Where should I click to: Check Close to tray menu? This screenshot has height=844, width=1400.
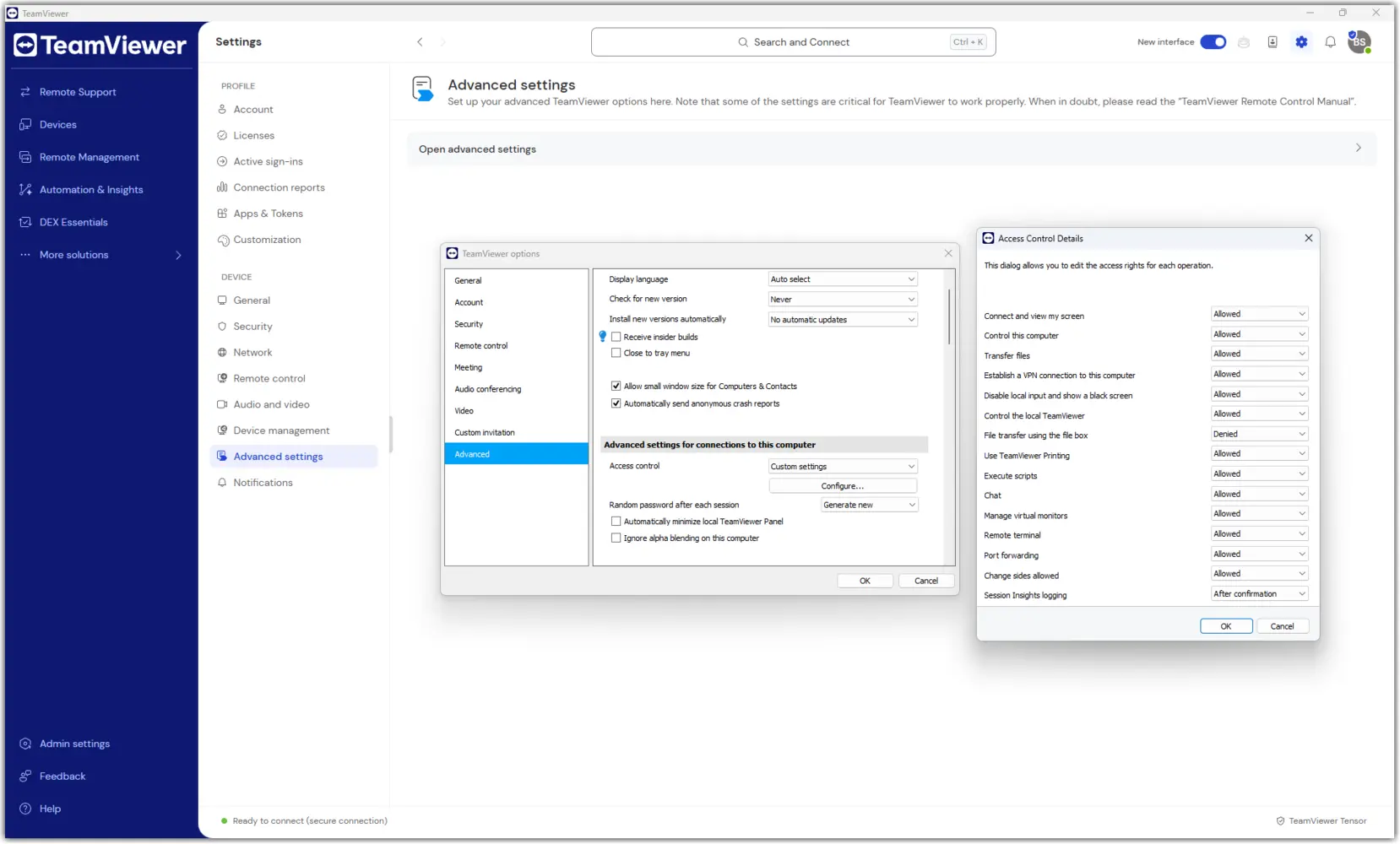(616, 353)
